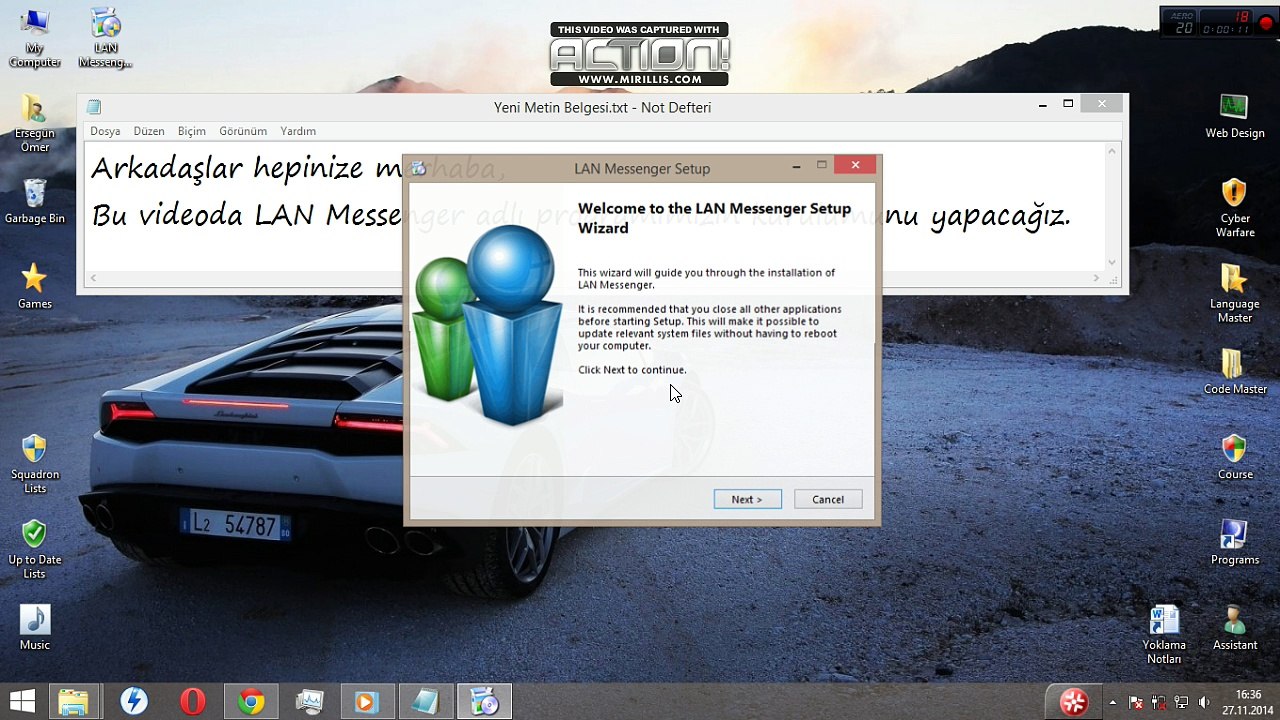
Task: Select LAN Messenger installer desktop icon
Action: click(105, 38)
